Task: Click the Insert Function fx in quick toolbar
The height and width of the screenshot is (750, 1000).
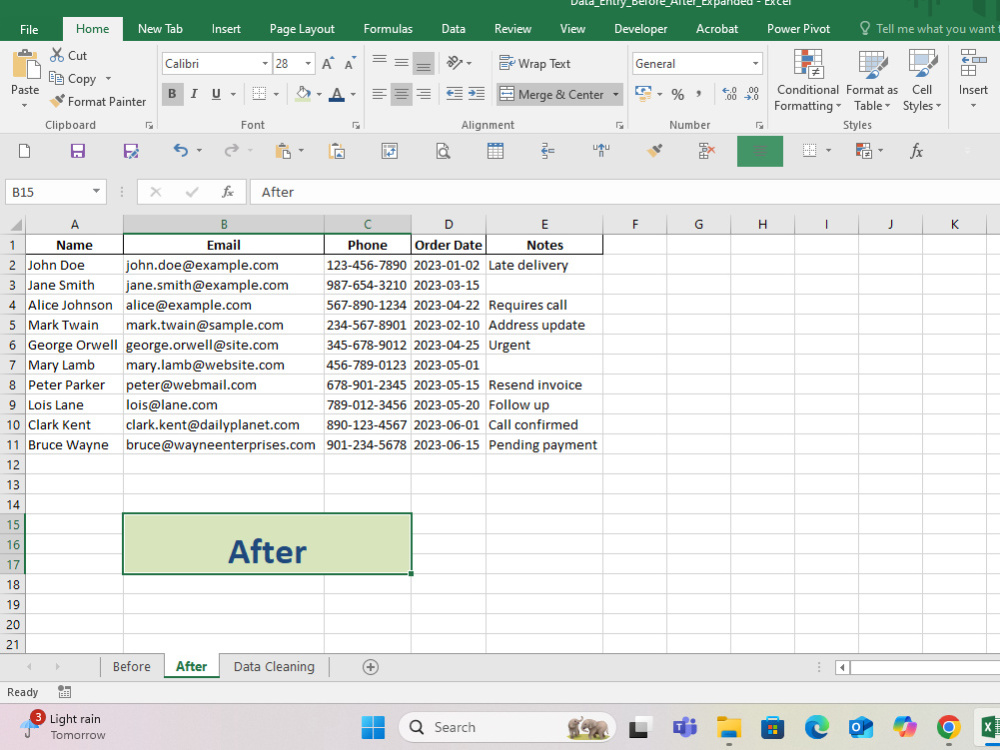Action: click(916, 151)
